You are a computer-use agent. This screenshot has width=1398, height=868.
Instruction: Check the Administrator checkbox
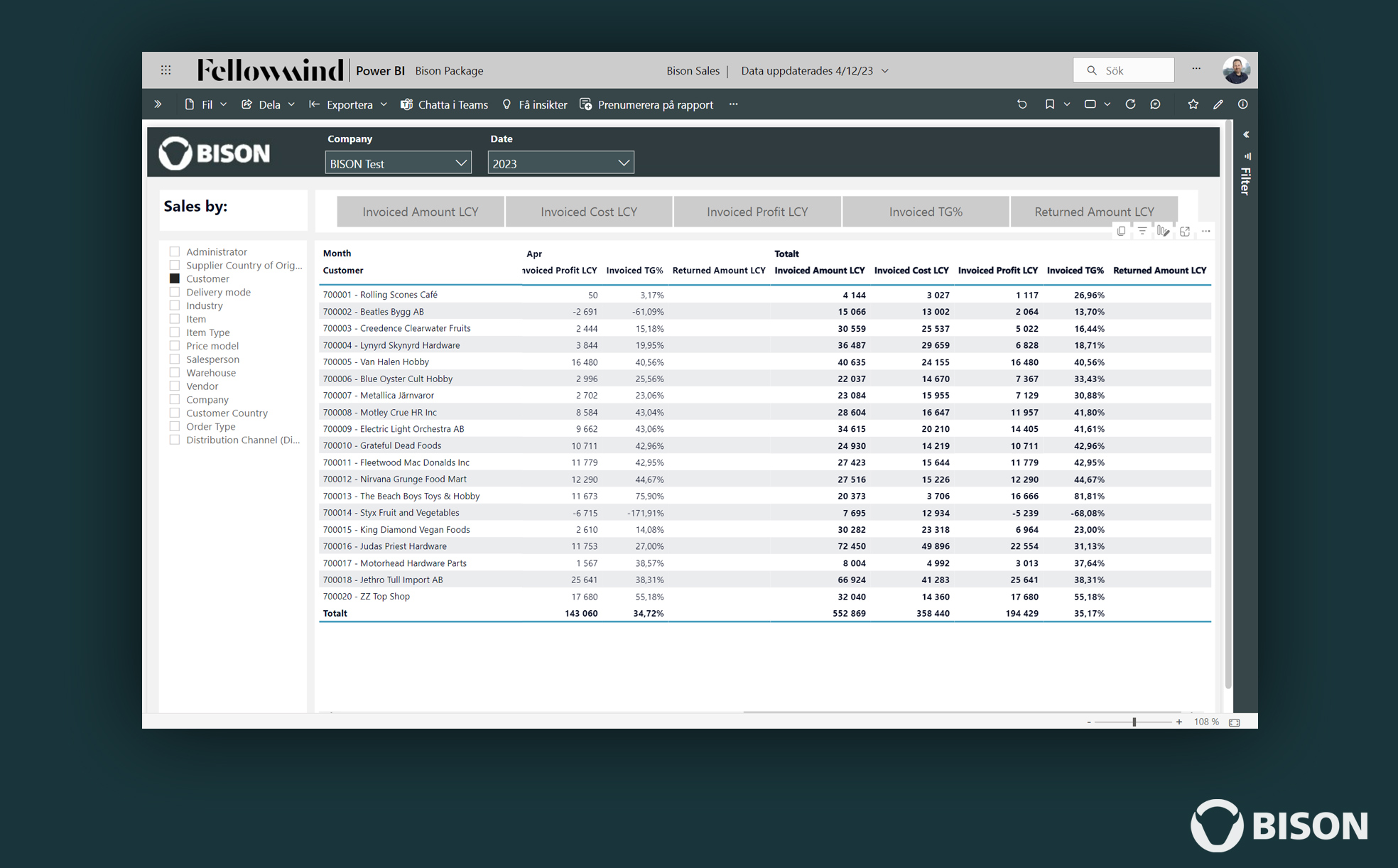click(x=175, y=251)
